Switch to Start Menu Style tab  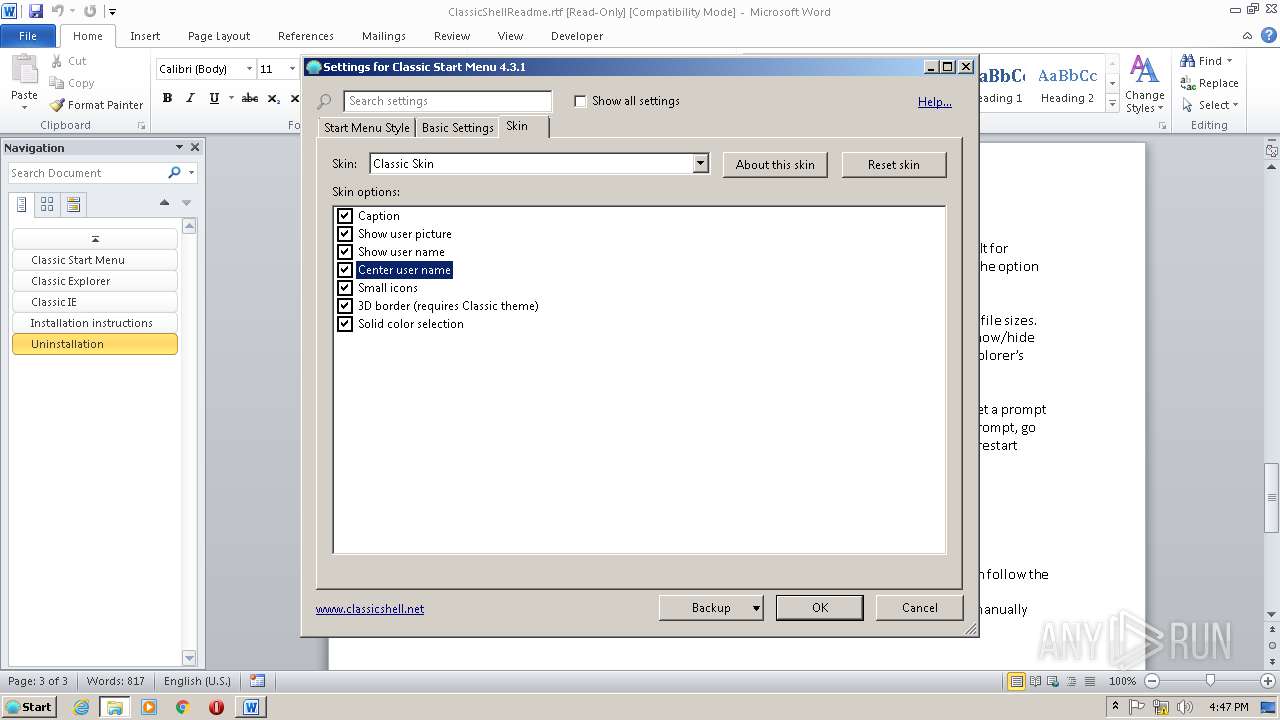(x=367, y=128)
